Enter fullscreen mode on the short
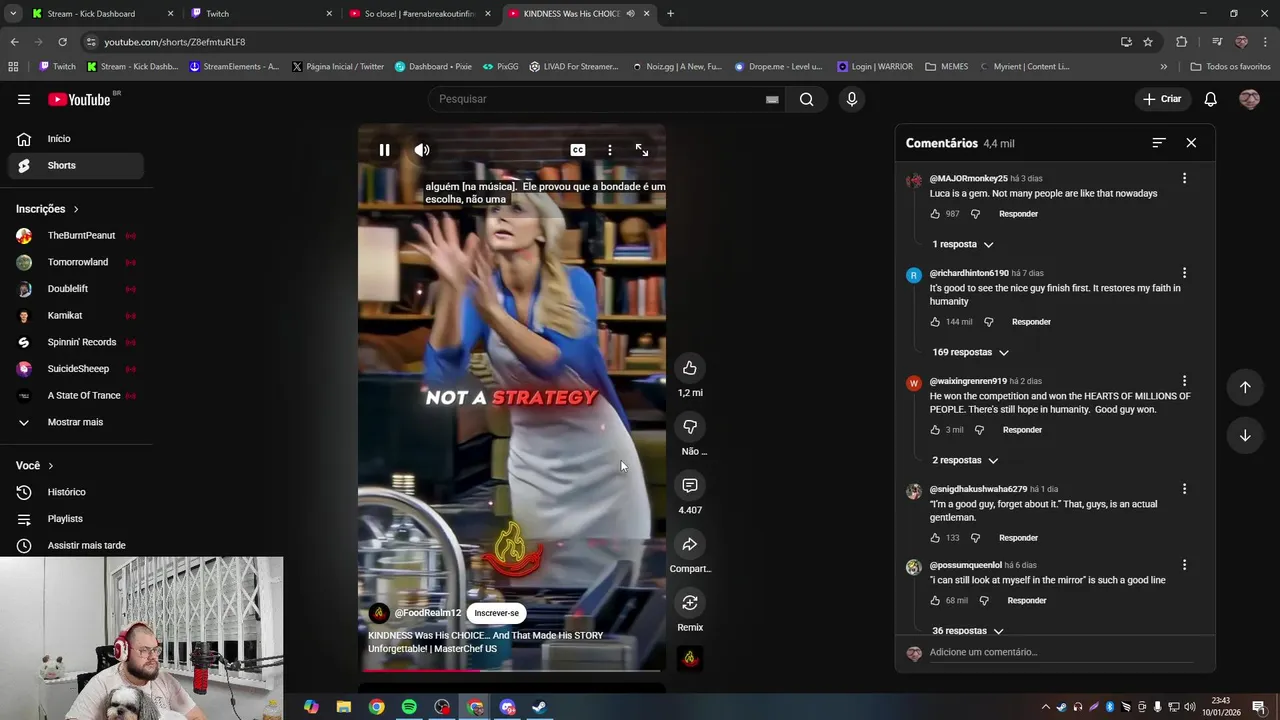1280x720 pixels. pos(642,150)
